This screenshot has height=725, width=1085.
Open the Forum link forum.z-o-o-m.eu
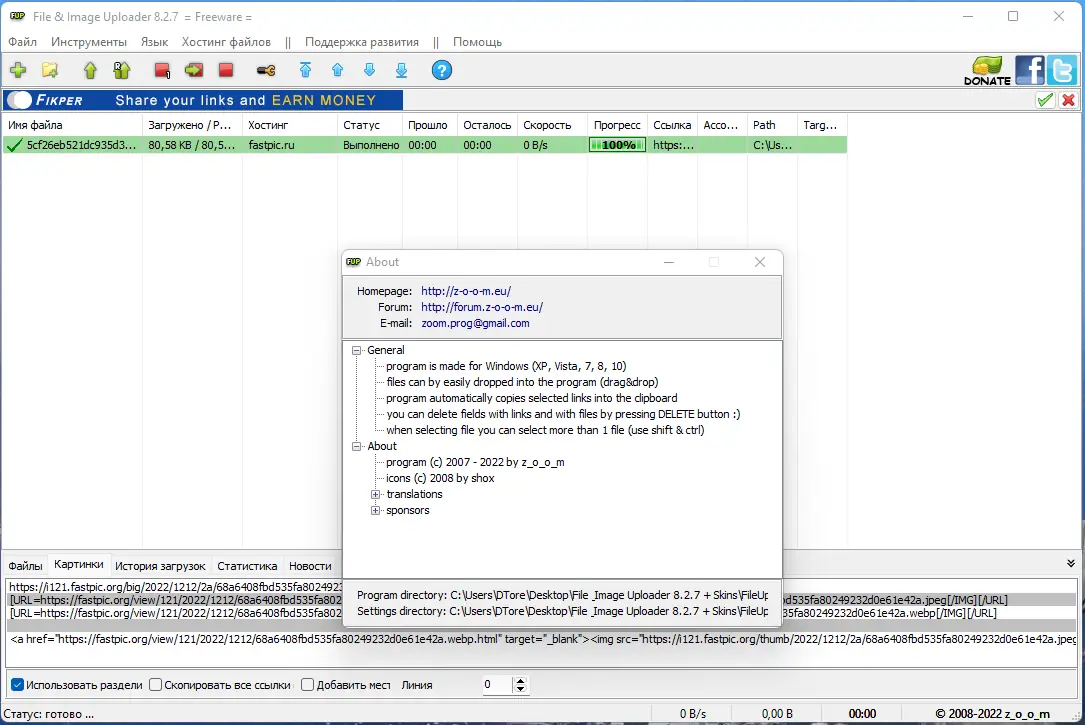pos(482,307)
